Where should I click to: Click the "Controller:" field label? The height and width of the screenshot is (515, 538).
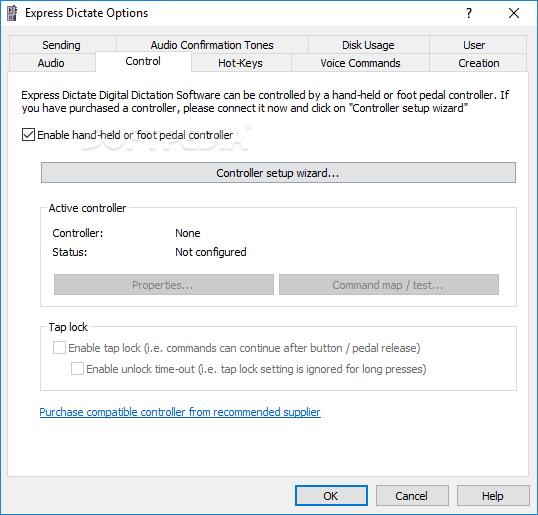click(x=78, y=233)
